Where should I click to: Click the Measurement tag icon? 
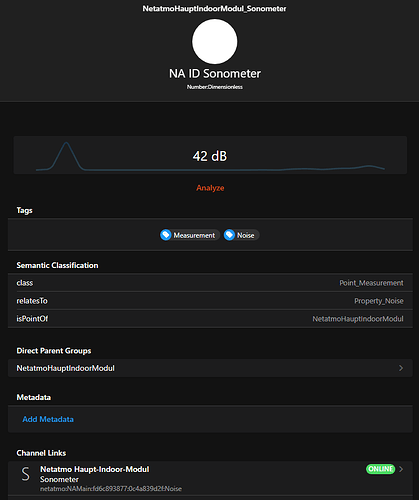pyautogui.click(x=166, y=235)
